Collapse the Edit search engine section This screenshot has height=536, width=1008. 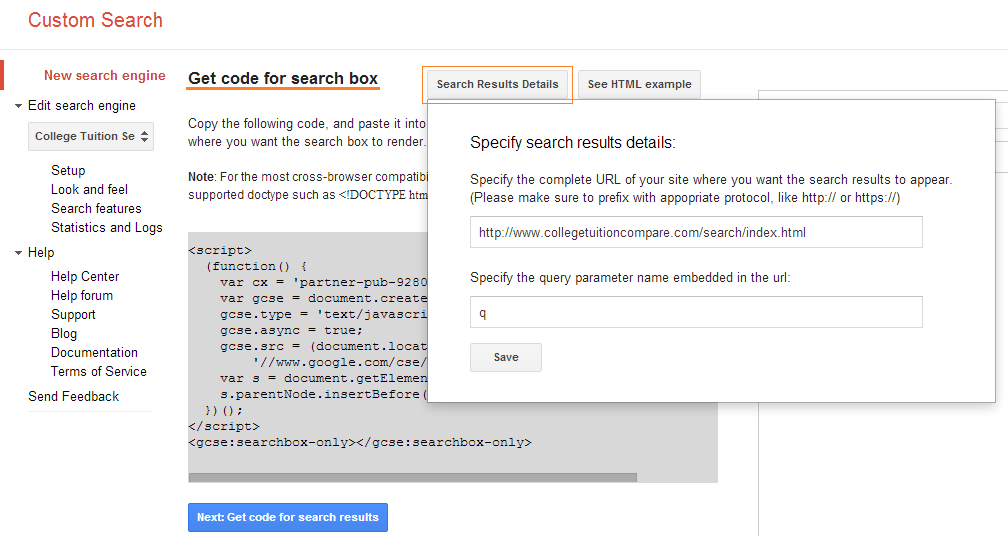(18, 106)
